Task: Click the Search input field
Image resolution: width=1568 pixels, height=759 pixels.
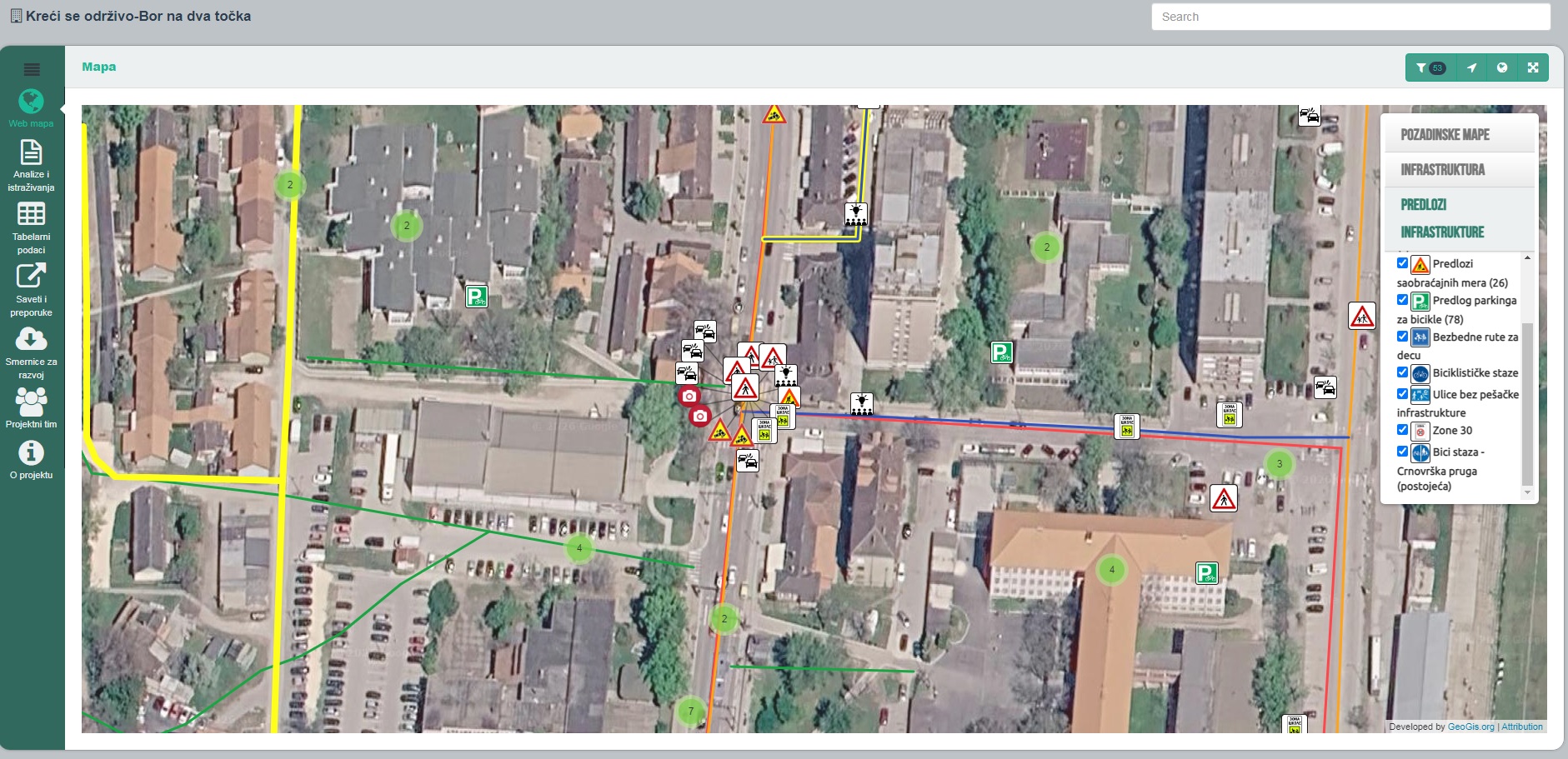Action: (x=1350, y=17)
